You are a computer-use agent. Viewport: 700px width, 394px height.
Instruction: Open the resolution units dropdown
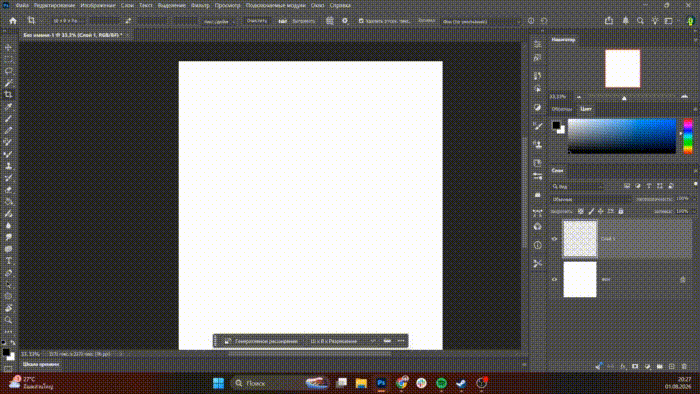(218, 21)
